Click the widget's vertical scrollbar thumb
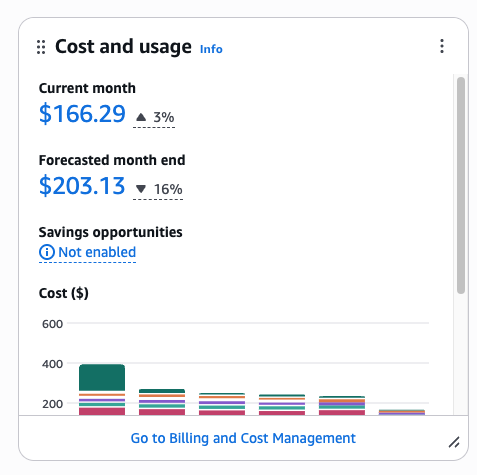 (461, 185)
